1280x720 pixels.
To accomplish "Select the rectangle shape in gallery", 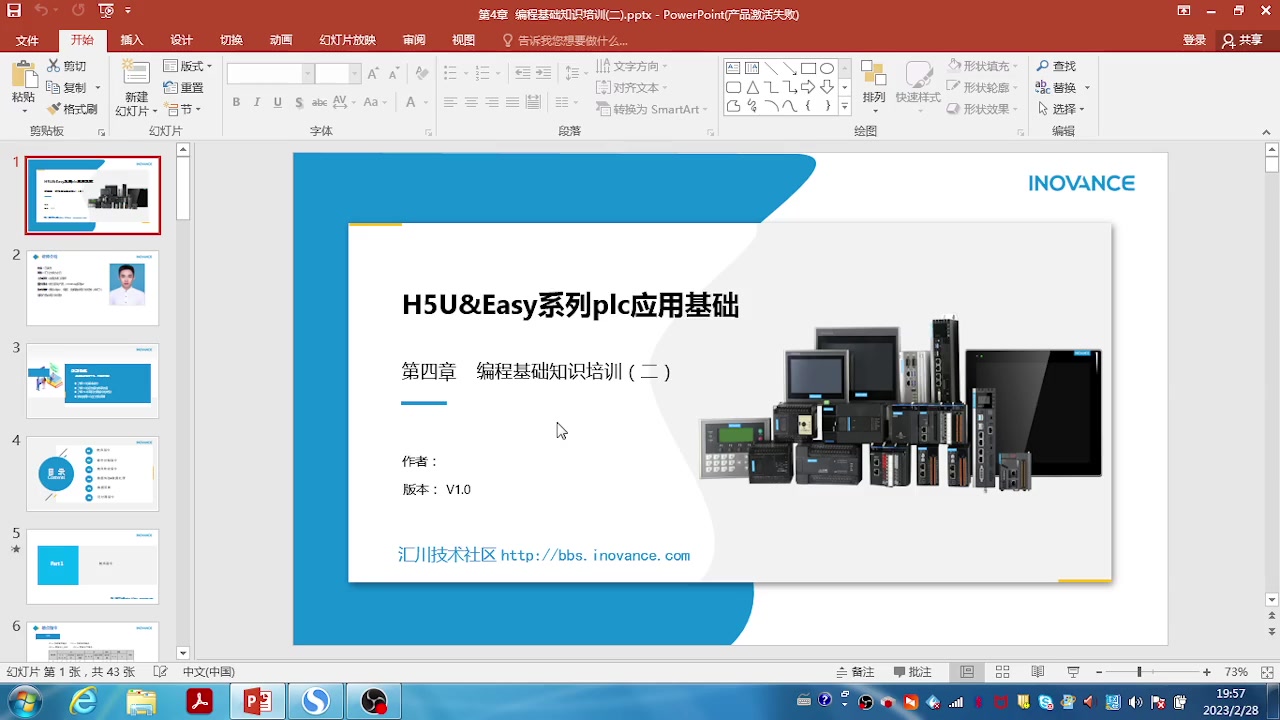I will (x=808, y=68).
